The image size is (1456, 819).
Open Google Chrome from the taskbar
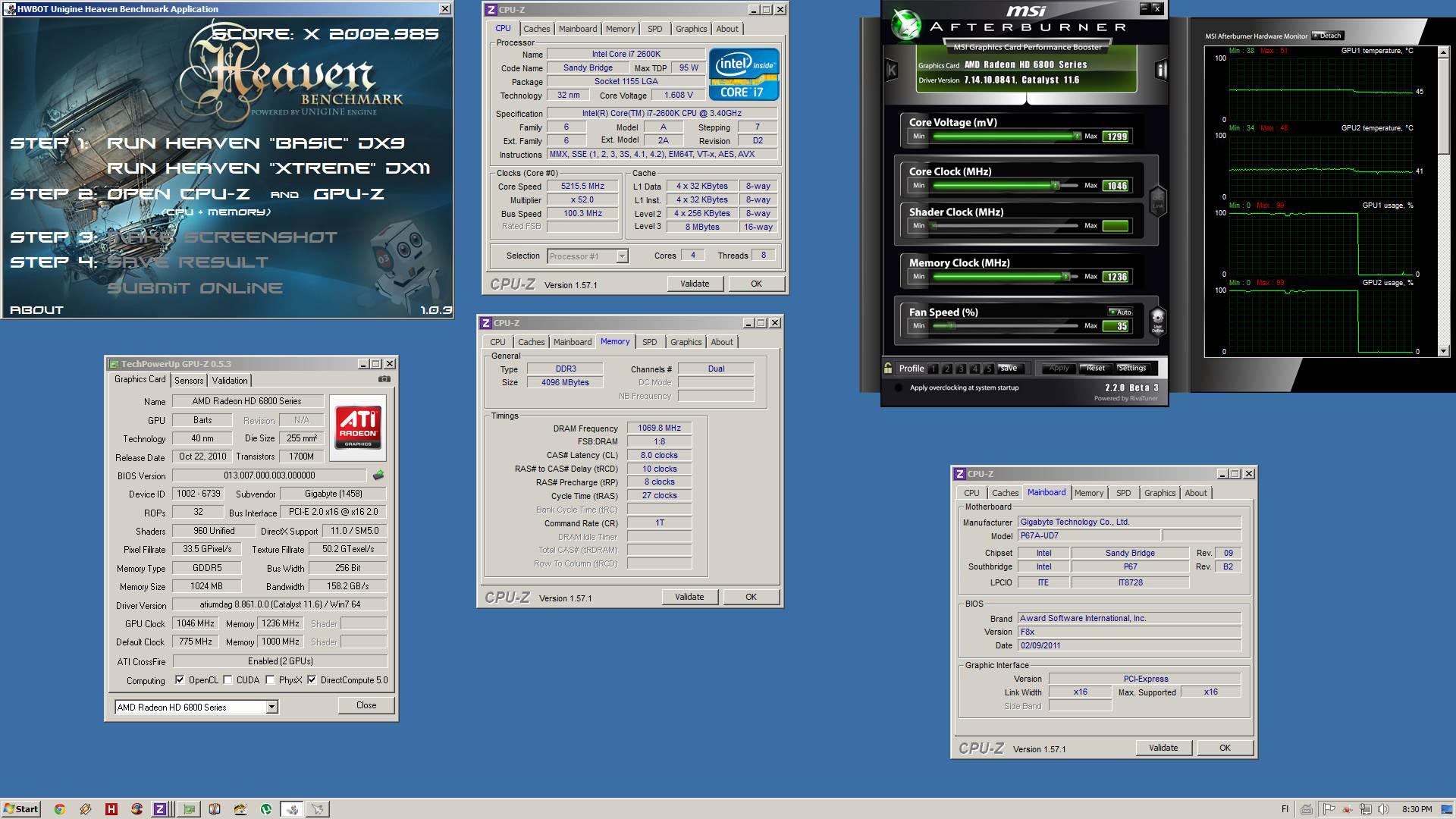click(x=59, y=809)
